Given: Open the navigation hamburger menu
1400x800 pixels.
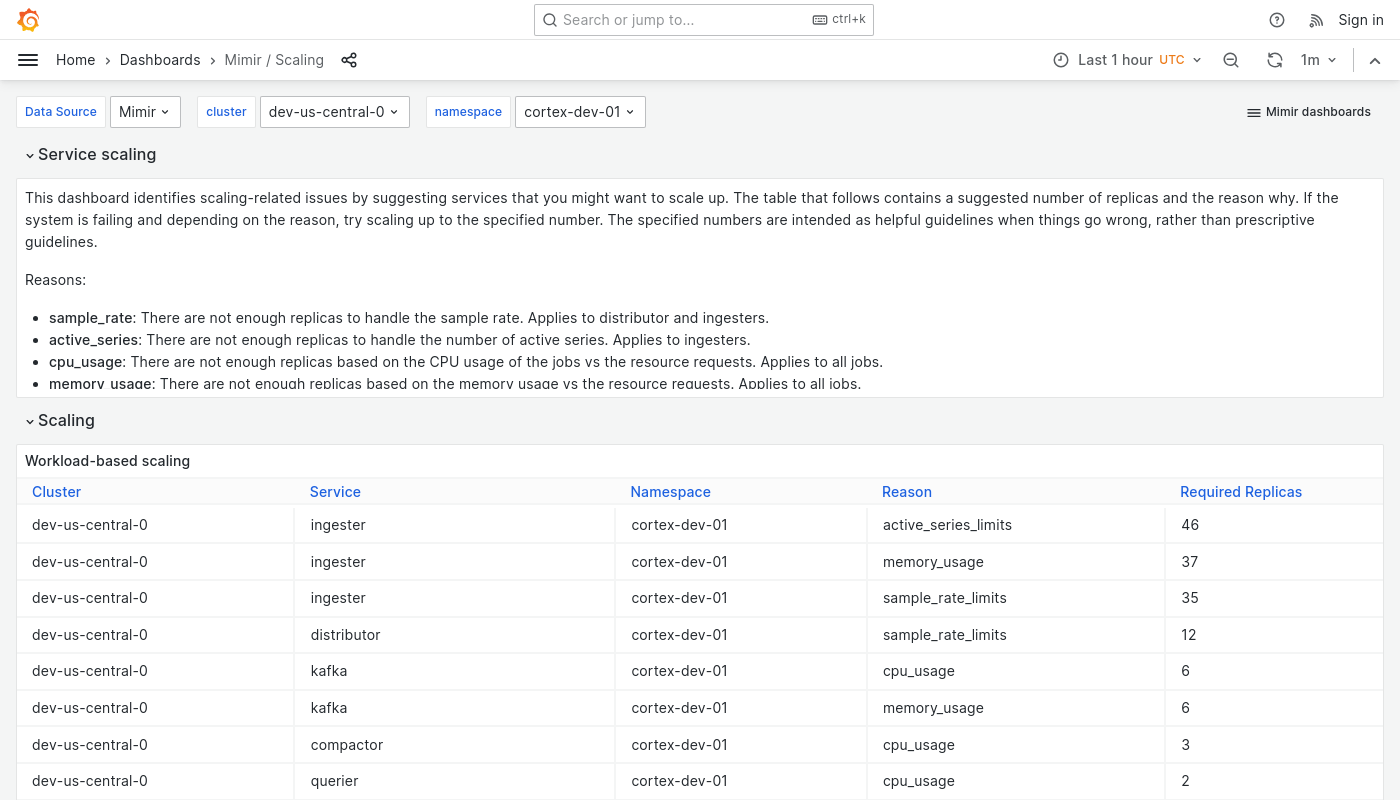Looking at the screenshot, I should (28, 60).
